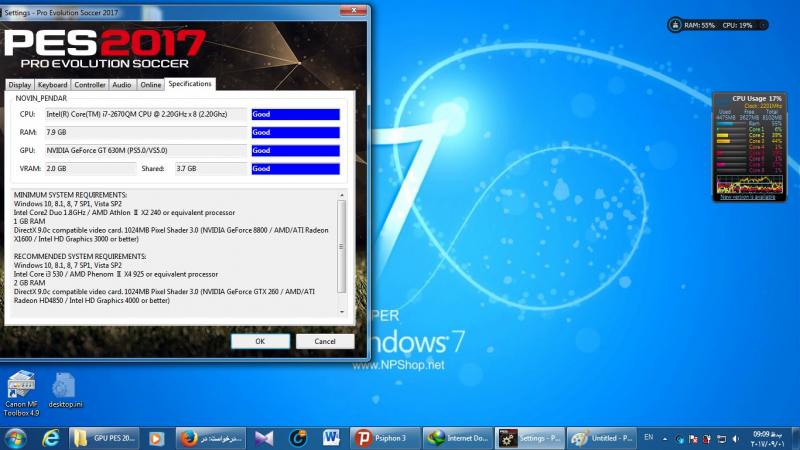This screenshot has width=800, height=450.
Task: Click the Action Center flag icon
Action: [693, 439]
